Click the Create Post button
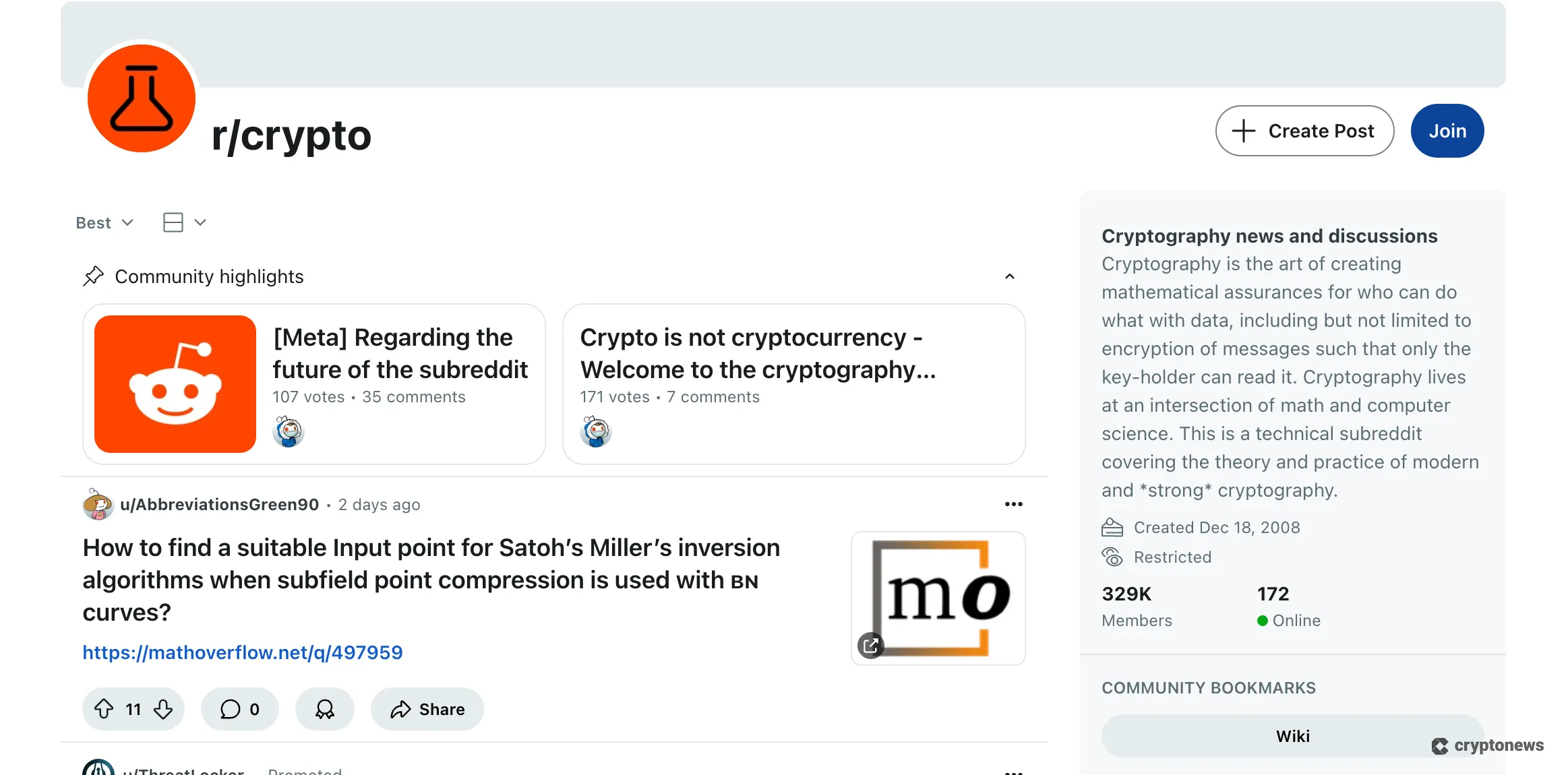The height and width of the screenshot is (775, 1568). click(1304, 131)
